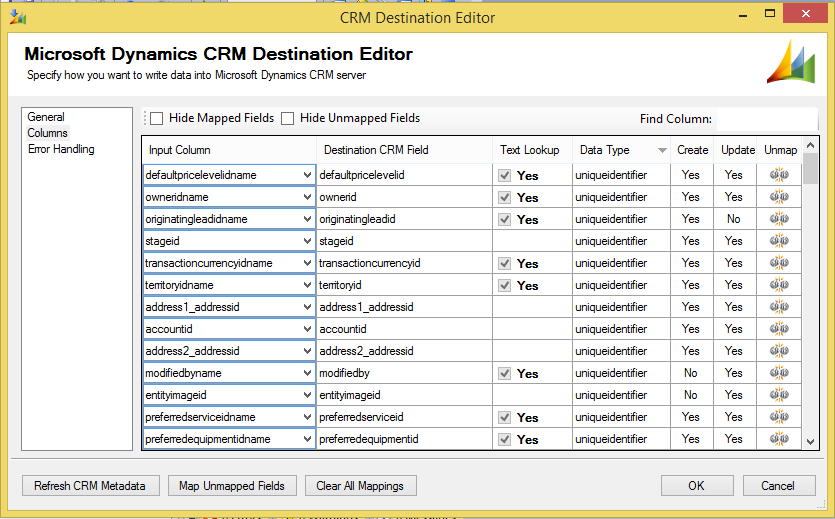
Task: Open preferredequipmentidname input column dropdown
Action: coord(307,439)
